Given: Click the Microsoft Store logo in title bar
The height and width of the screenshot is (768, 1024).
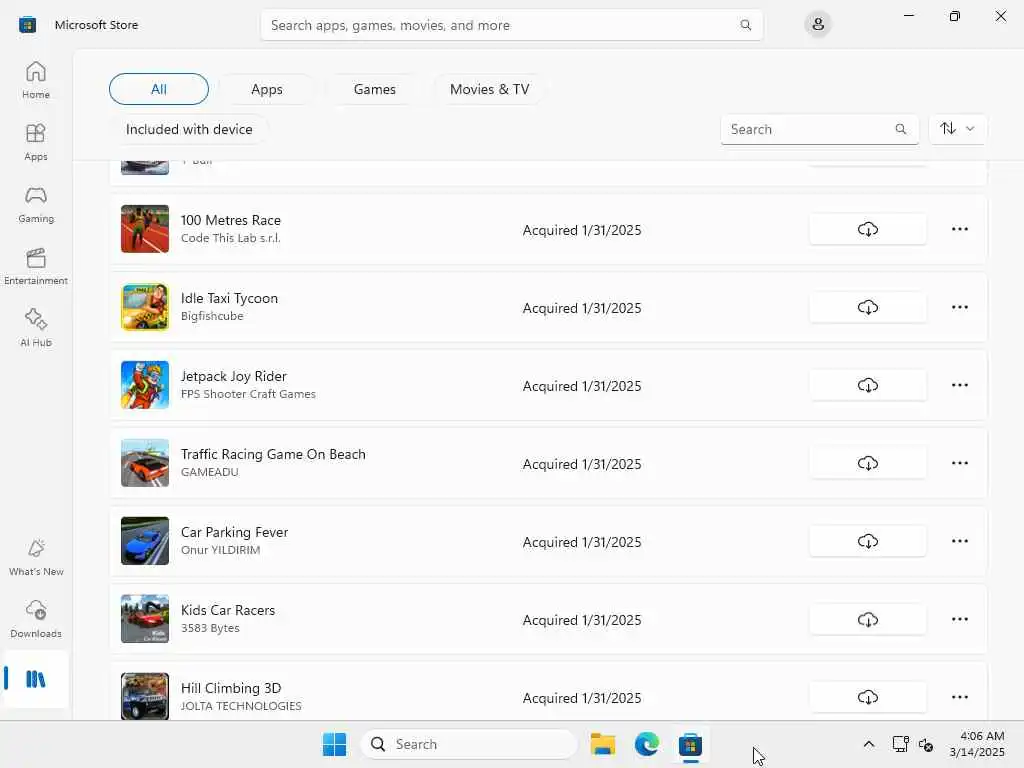Looking at the screenshot, I should [27, 25].
